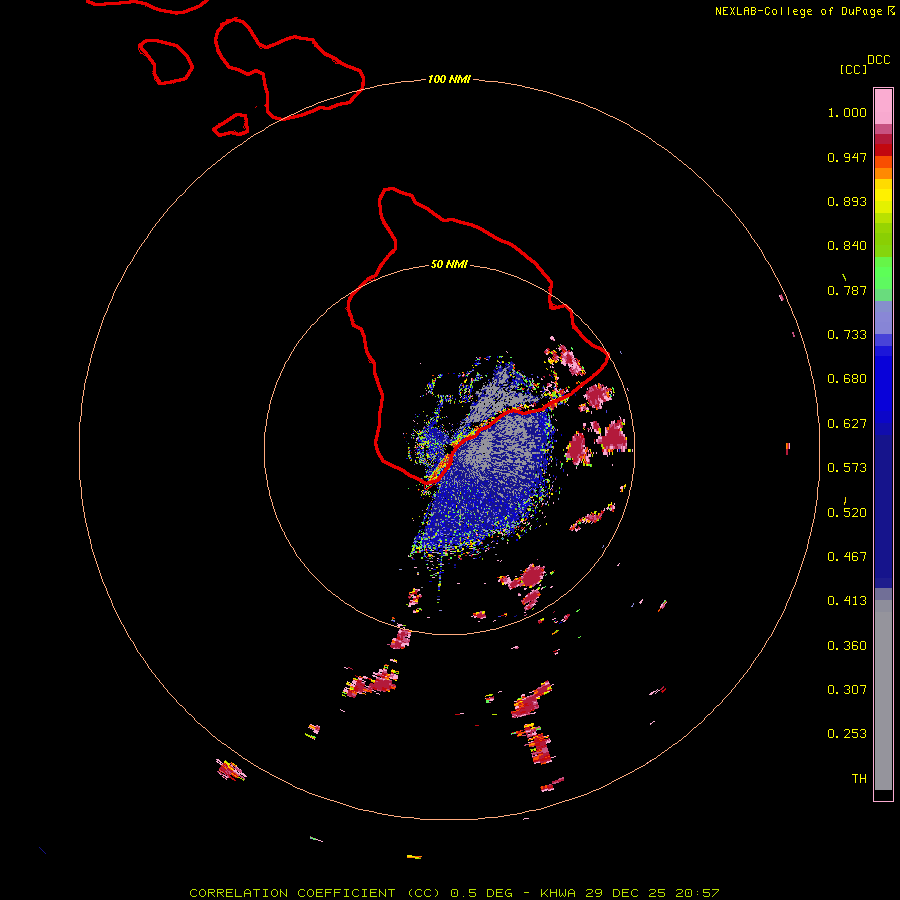Viewport: 900px width, 900px height.
Task: Pick the olive green swatch beside 0.840
Action: [883, 240]
